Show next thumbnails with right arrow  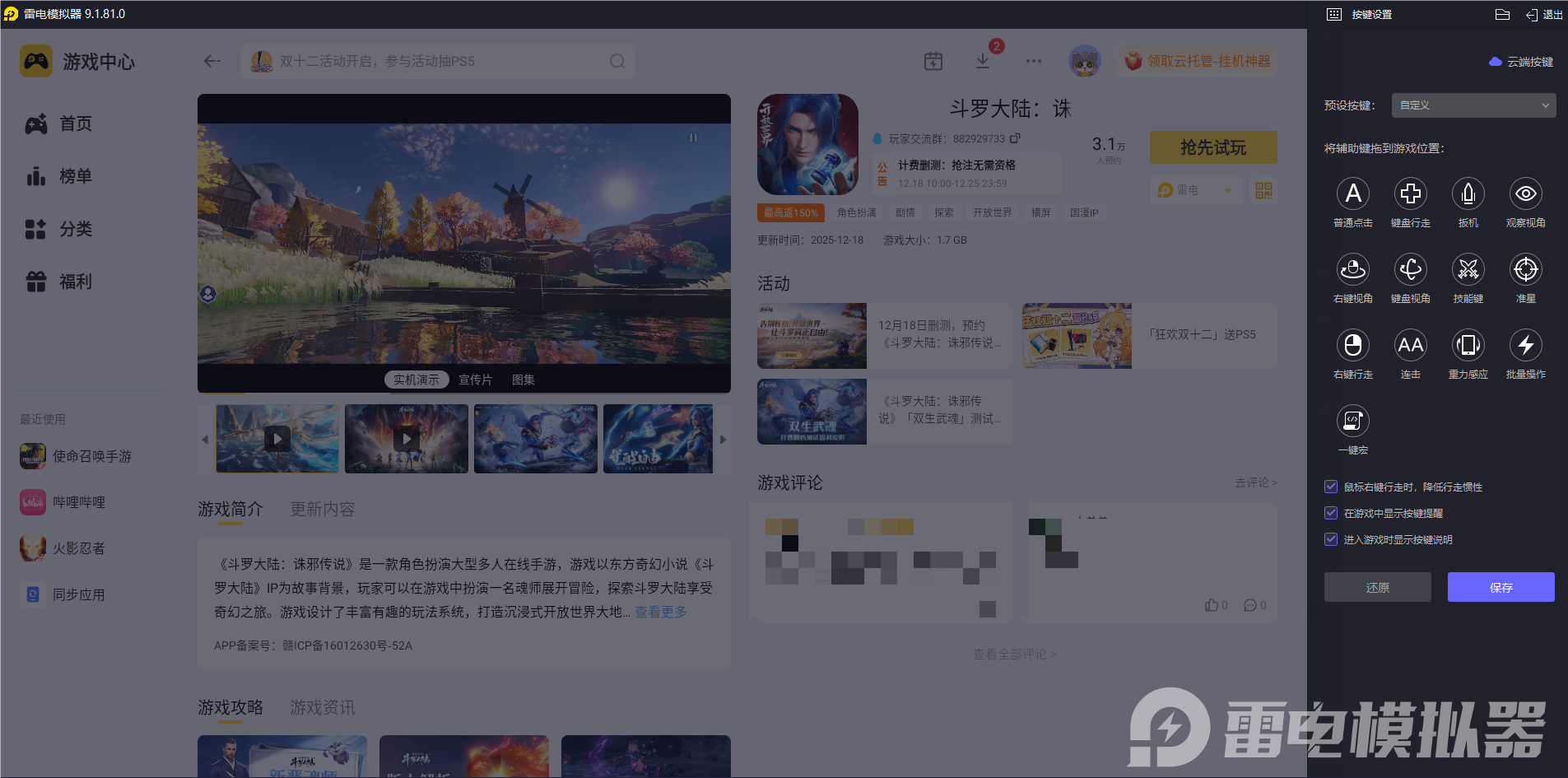pos(723,440)
